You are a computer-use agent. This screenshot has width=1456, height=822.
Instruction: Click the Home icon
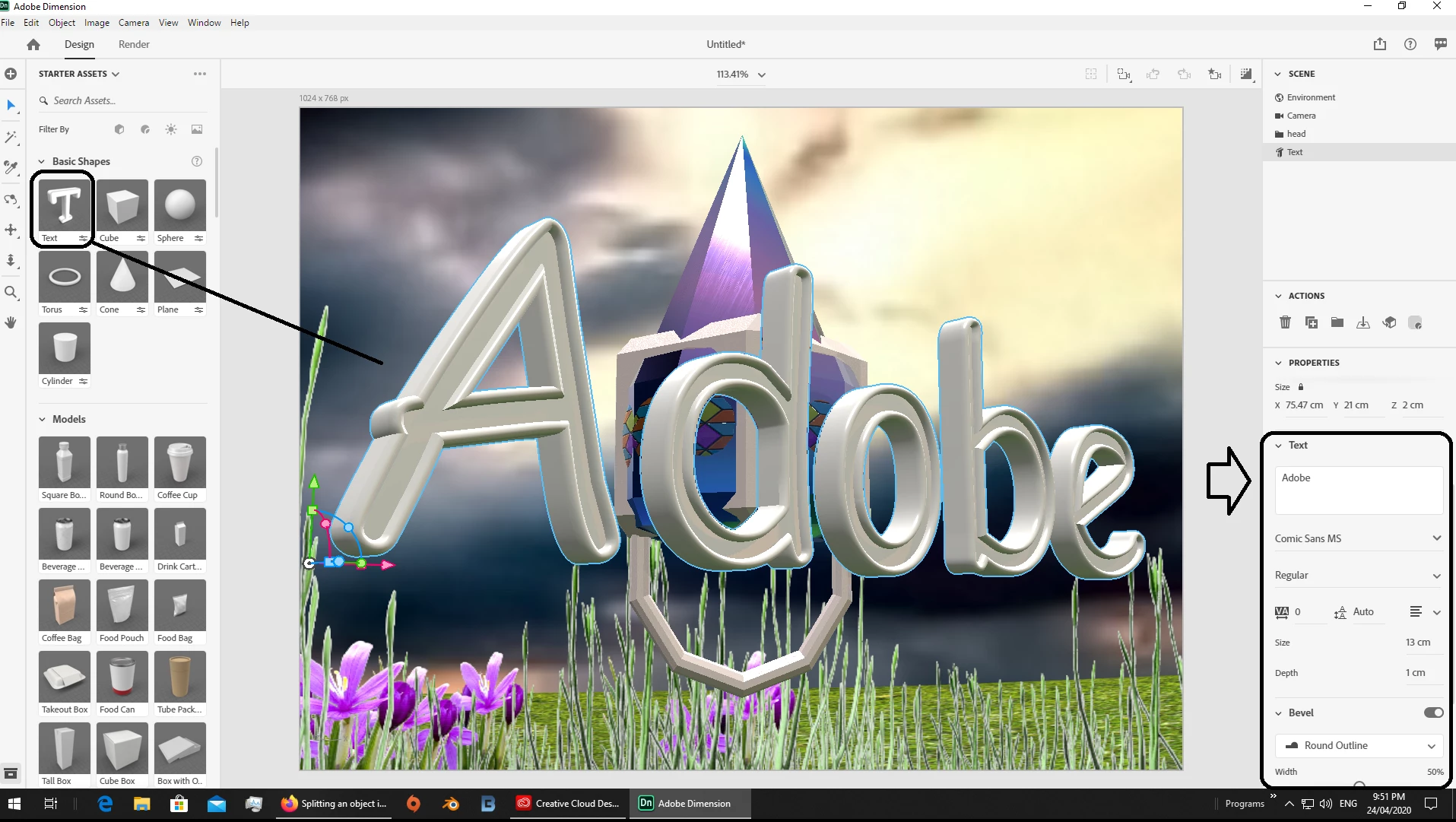(33, 44)
